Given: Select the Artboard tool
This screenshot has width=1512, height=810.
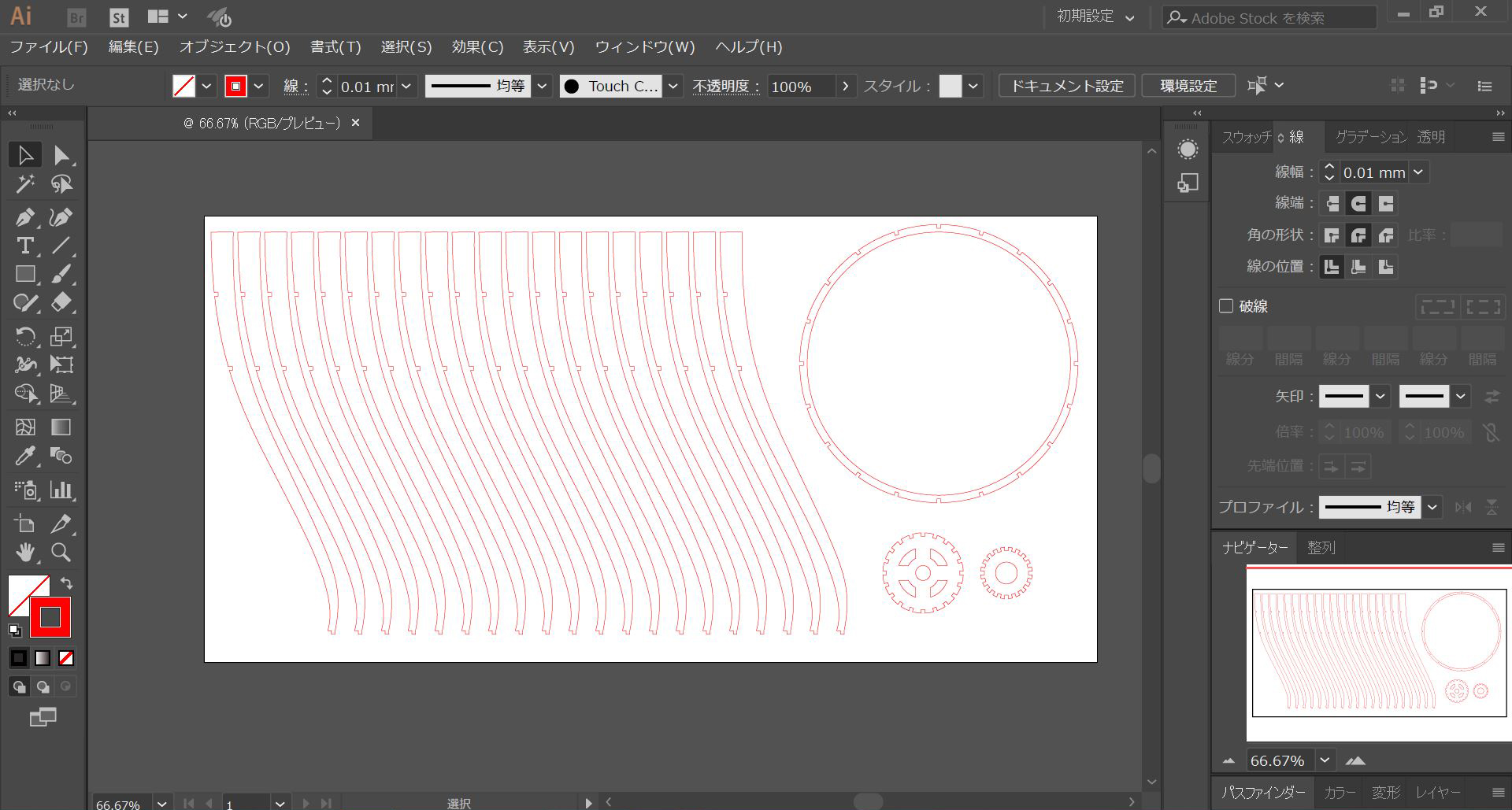Looking at the screenshot, I should point(25,523).
